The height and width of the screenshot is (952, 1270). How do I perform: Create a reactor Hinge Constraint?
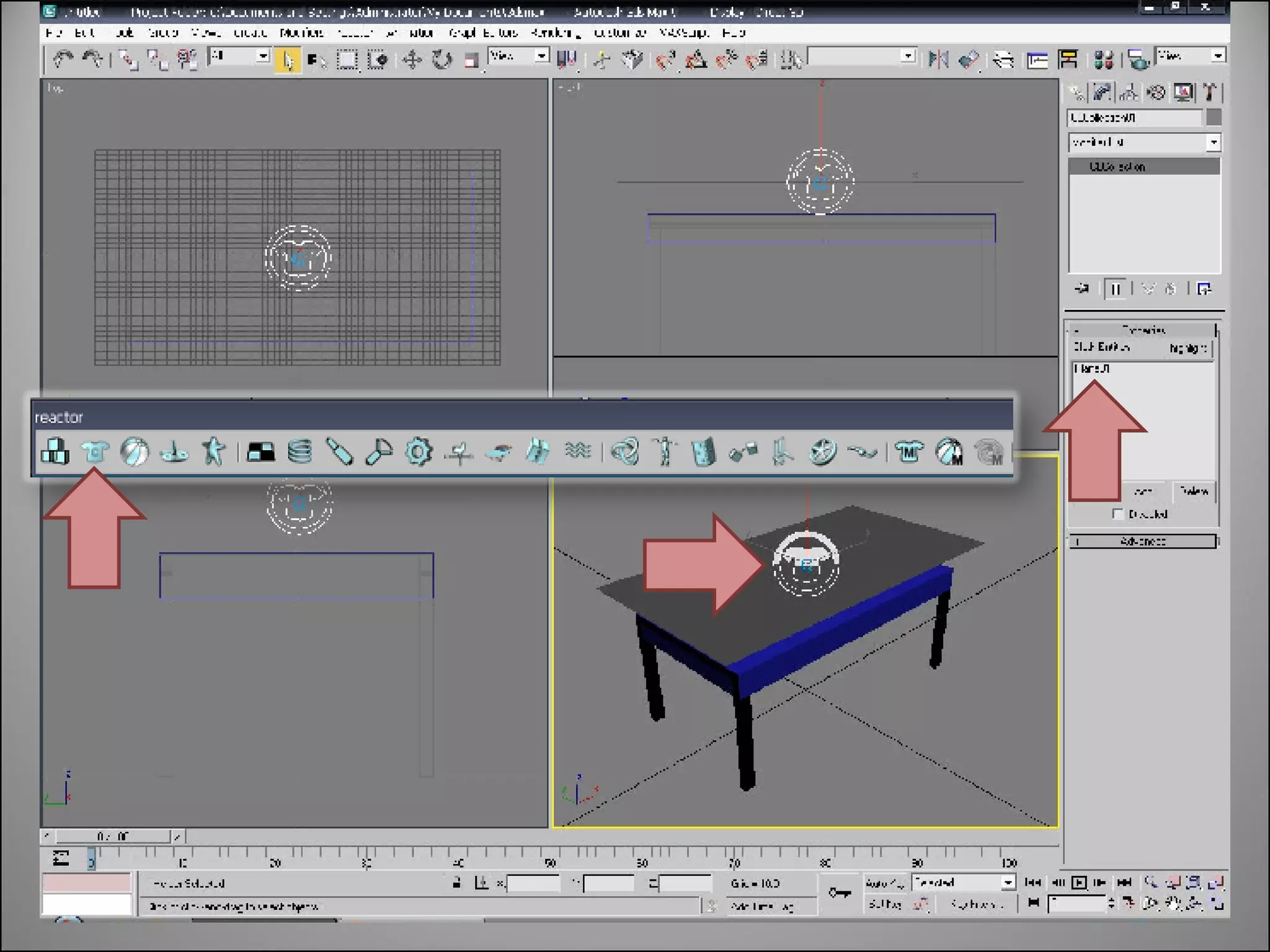(704, 451)
